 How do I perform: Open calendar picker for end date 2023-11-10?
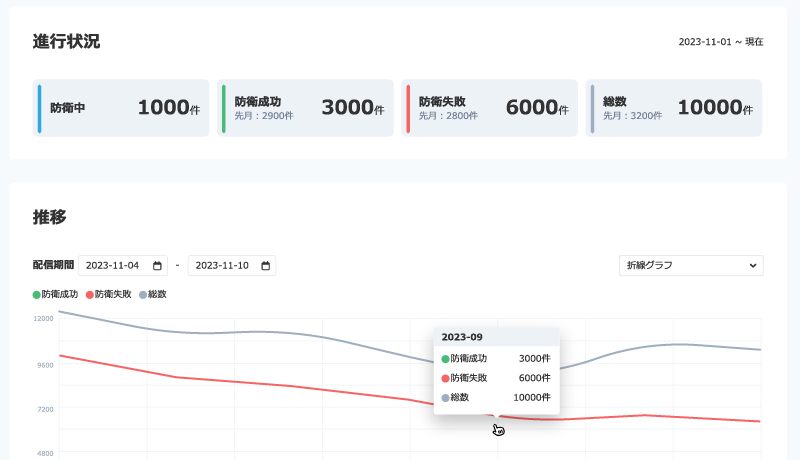(265, 266)
